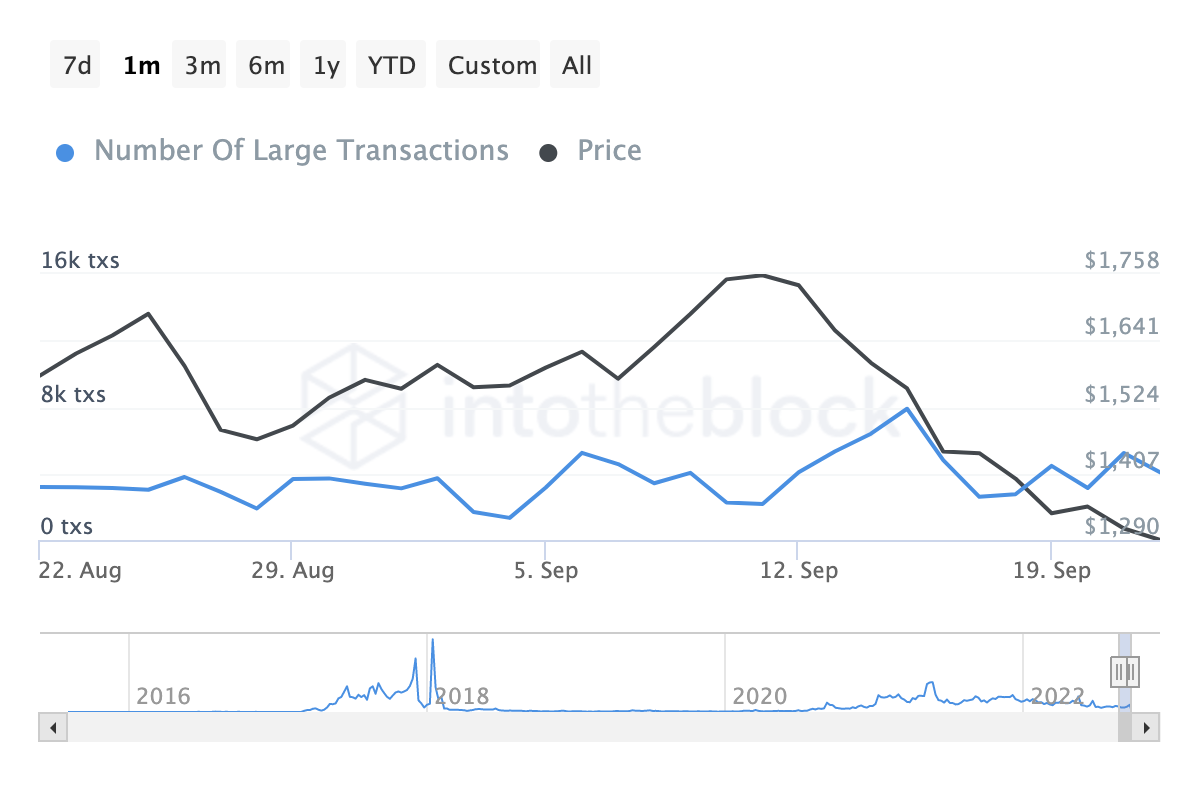Select the 7d time range
This screenshot has height=800, width=1200.
click(x=76, y=66)
